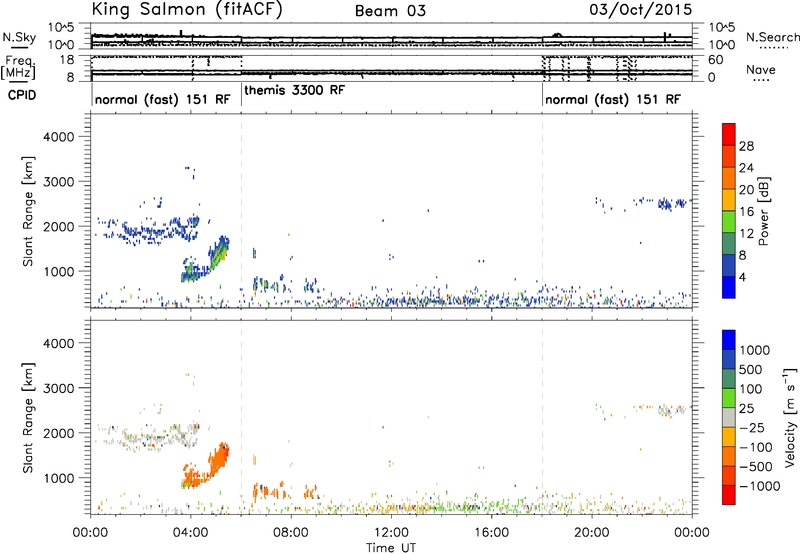Click the "themis 3300 RF" CPID label
Screen dimensions: 800x554
tap(294, 90)
